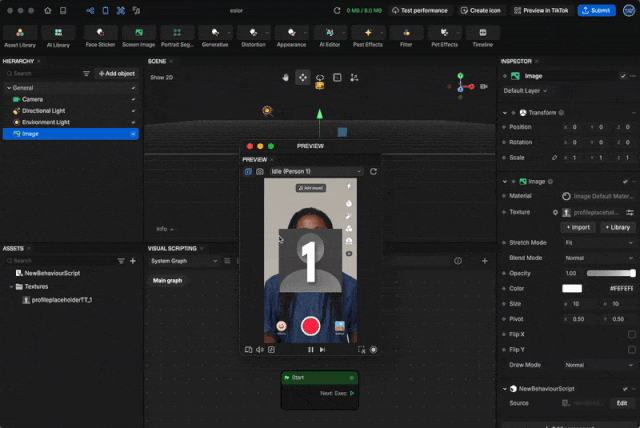
Task: Open the Appearance tool
Action: pyautogui.click(x=291, y=37)
